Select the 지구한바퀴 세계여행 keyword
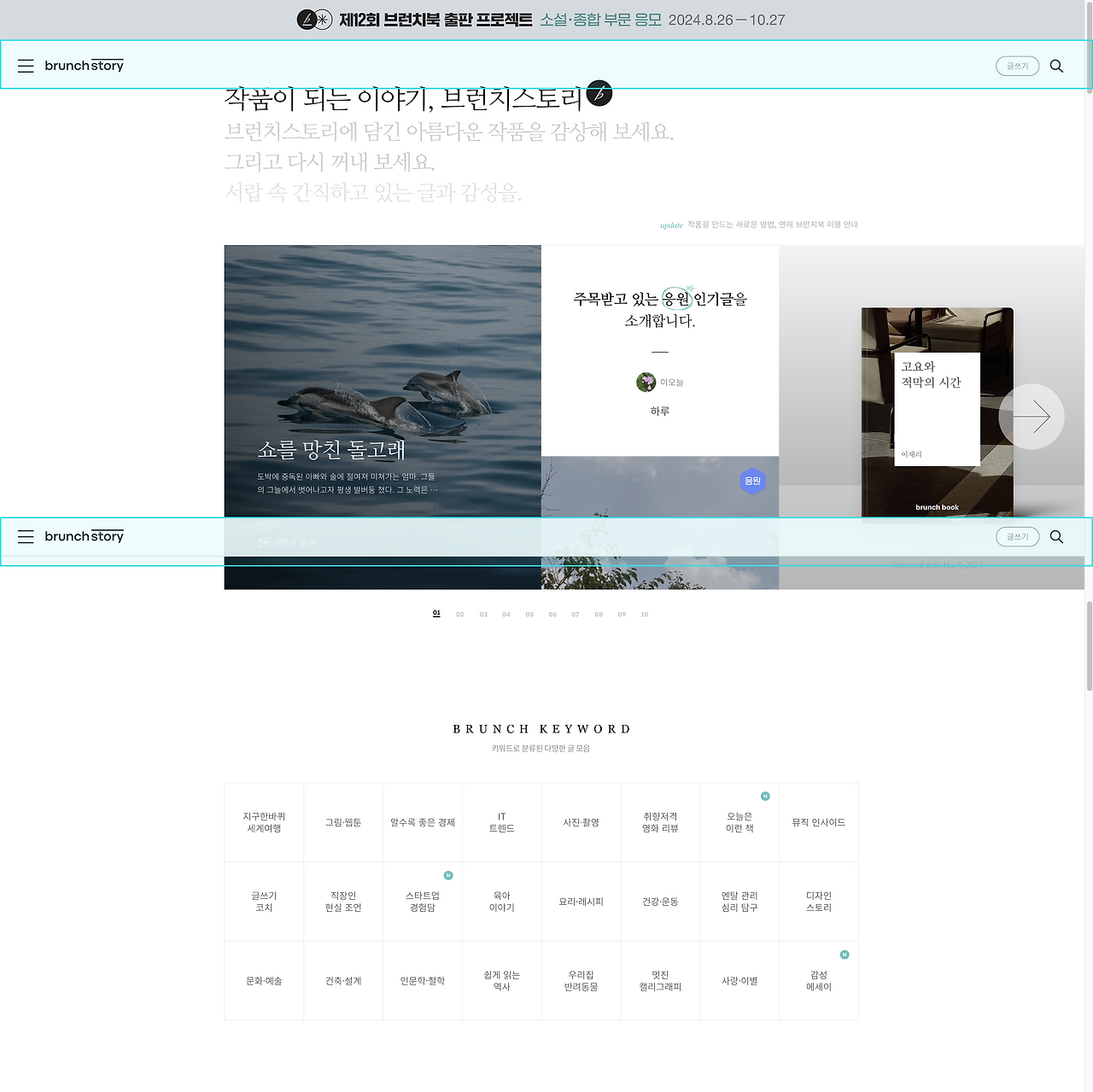Screen dimensions: 1093x1092 pos(264,822)
